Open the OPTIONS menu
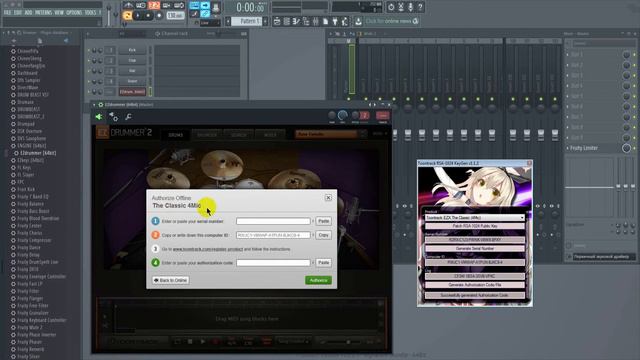 [74, 13]
